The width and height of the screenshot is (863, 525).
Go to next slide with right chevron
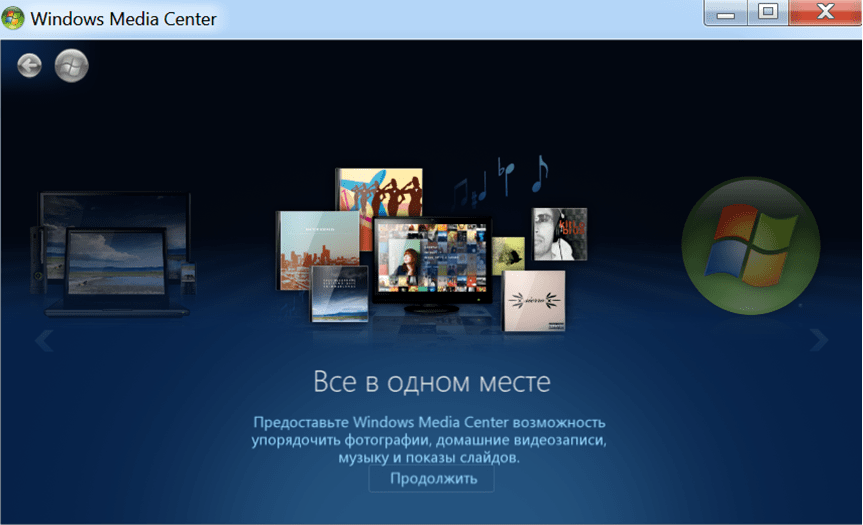point(819,340)
